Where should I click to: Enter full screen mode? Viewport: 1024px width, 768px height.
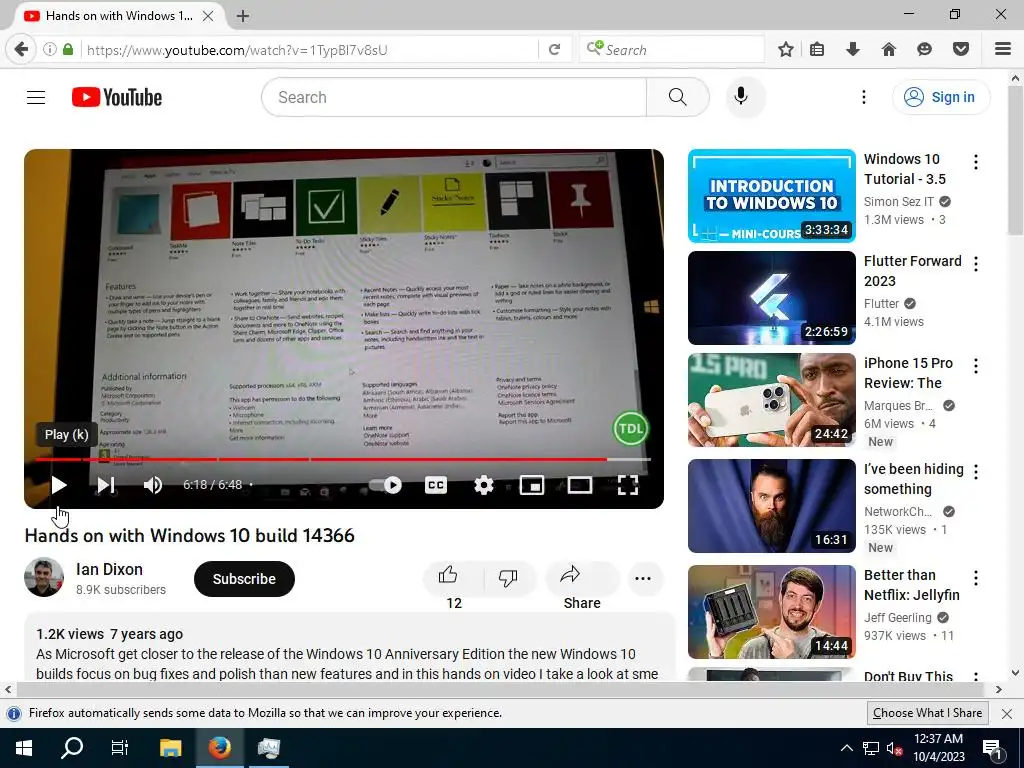[628, 485]
